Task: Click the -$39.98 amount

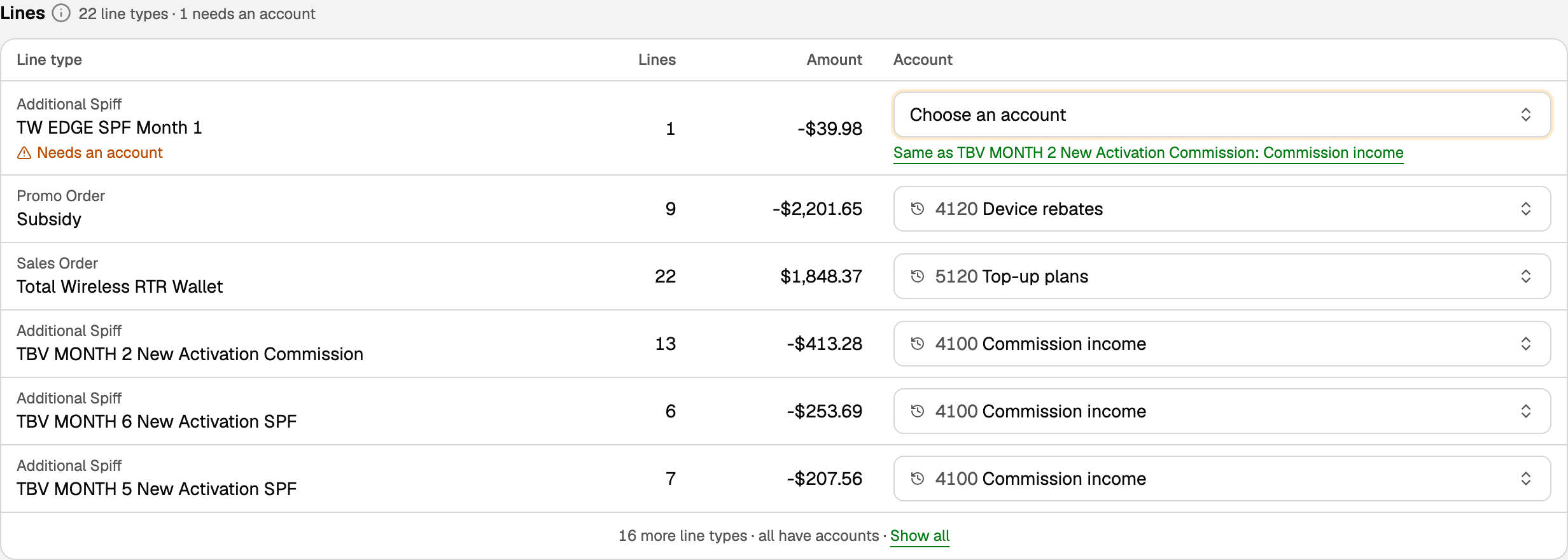Action: pyautogui.click(x=830, y=129)
